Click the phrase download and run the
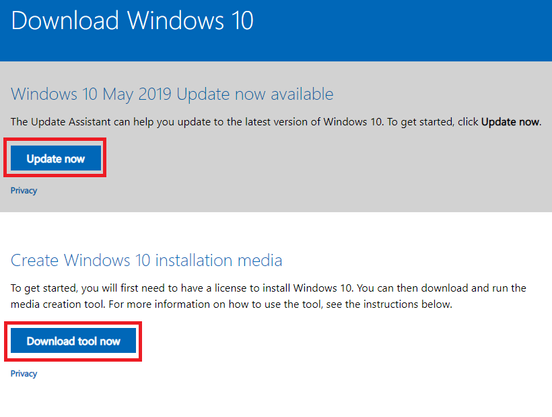 (x=473, y=288)
